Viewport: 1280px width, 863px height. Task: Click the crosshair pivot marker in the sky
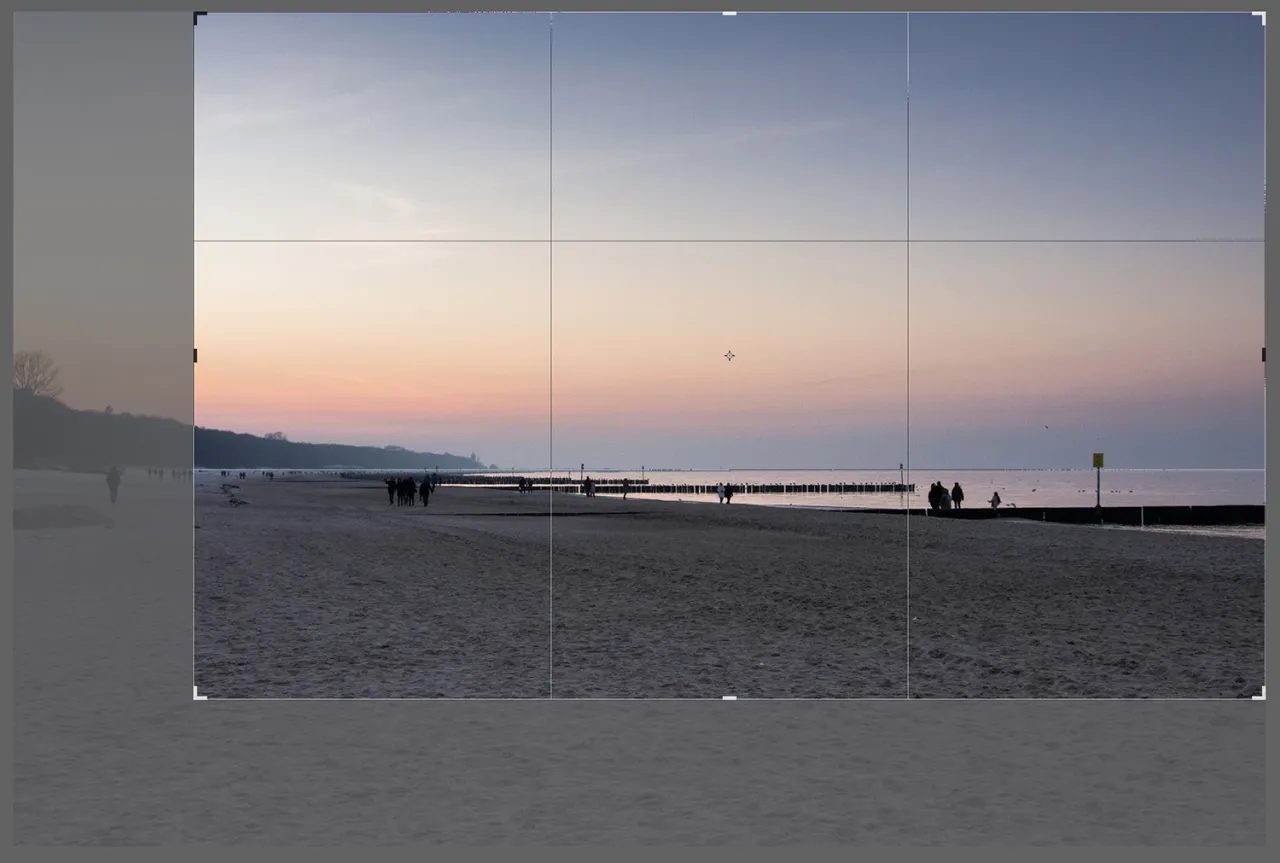[729, 355]
